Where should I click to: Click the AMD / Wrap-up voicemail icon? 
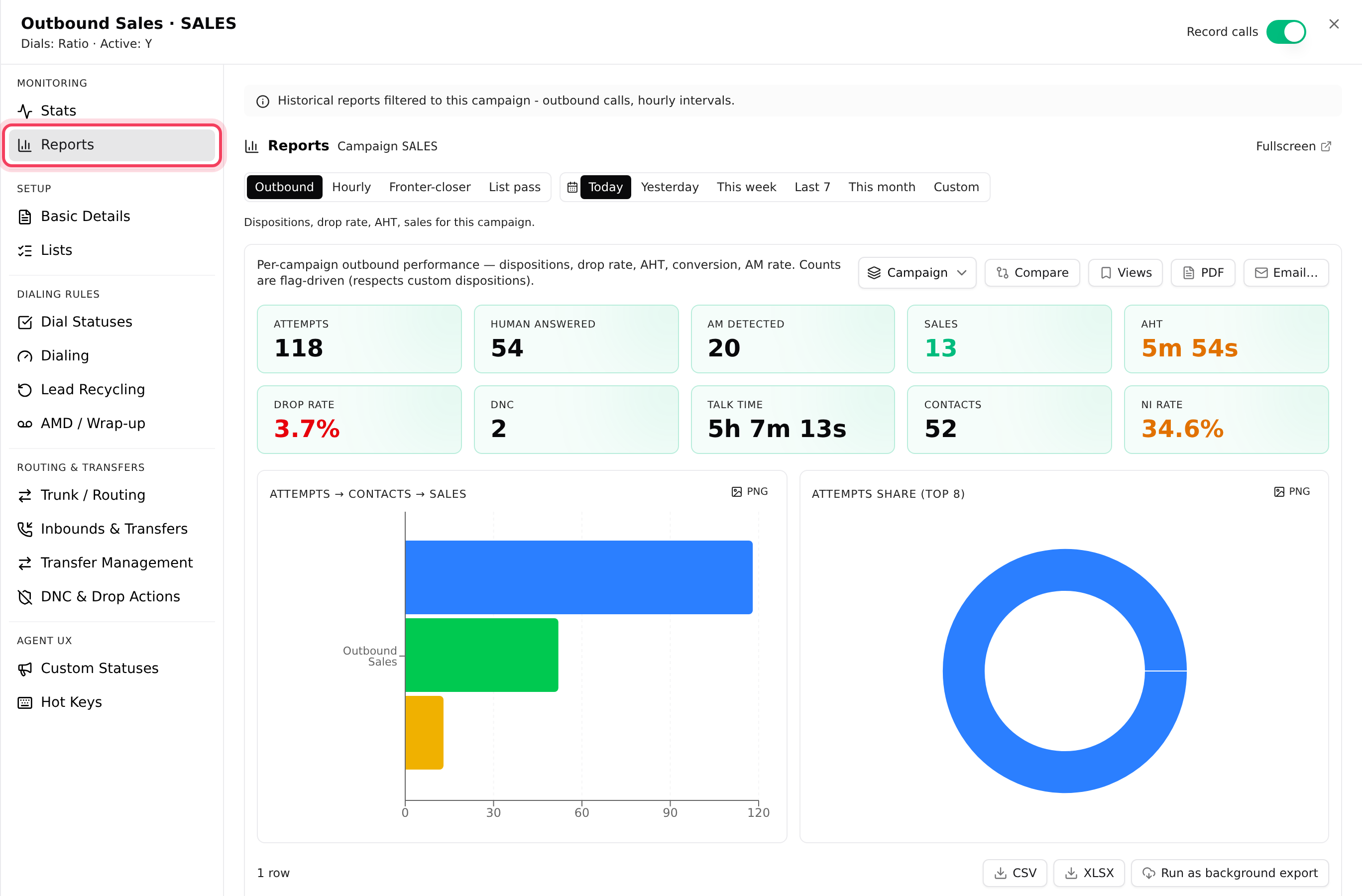pos(24,424)
